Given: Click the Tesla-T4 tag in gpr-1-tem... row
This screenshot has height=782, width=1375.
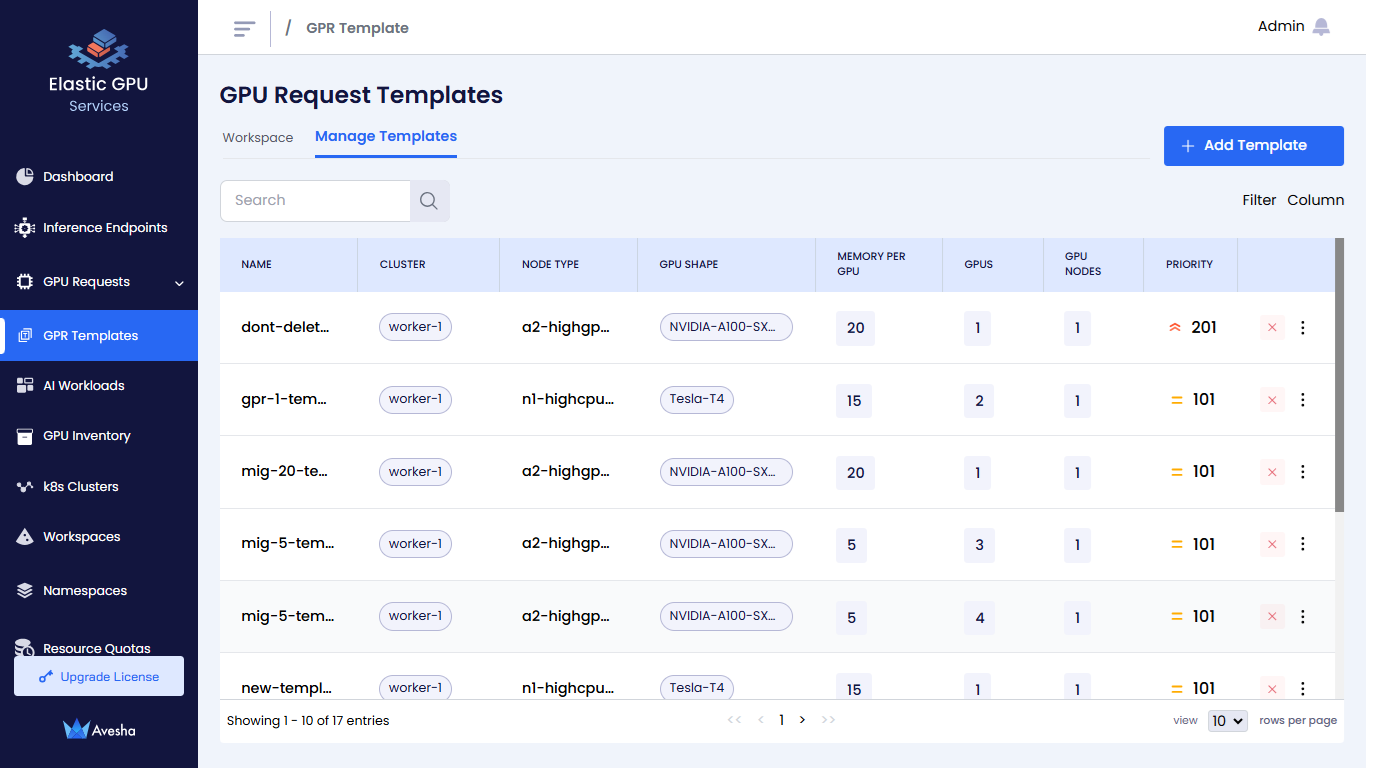Looking at the screenshot, I should (697, 400).
